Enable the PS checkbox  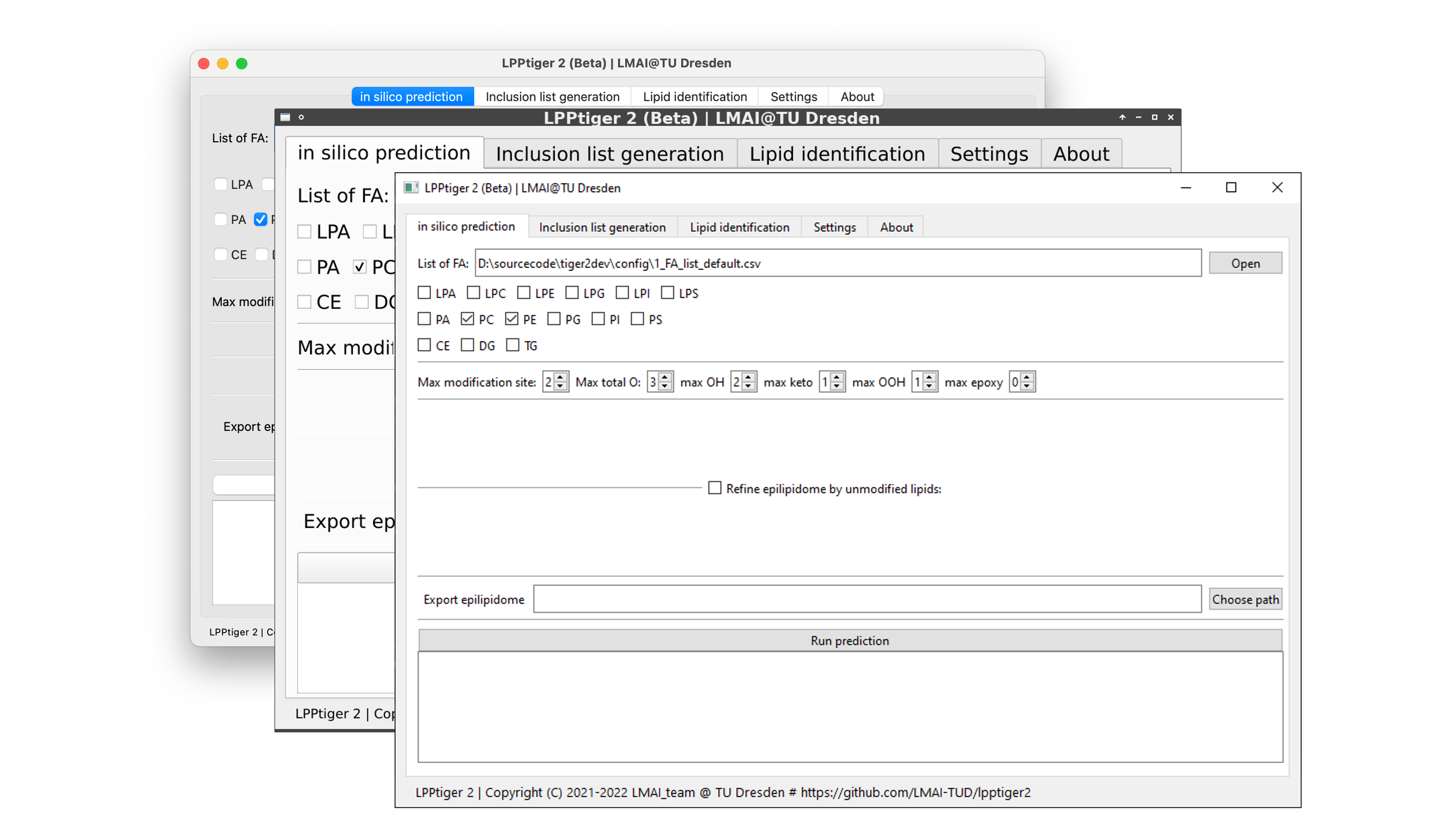coord(638,319)
